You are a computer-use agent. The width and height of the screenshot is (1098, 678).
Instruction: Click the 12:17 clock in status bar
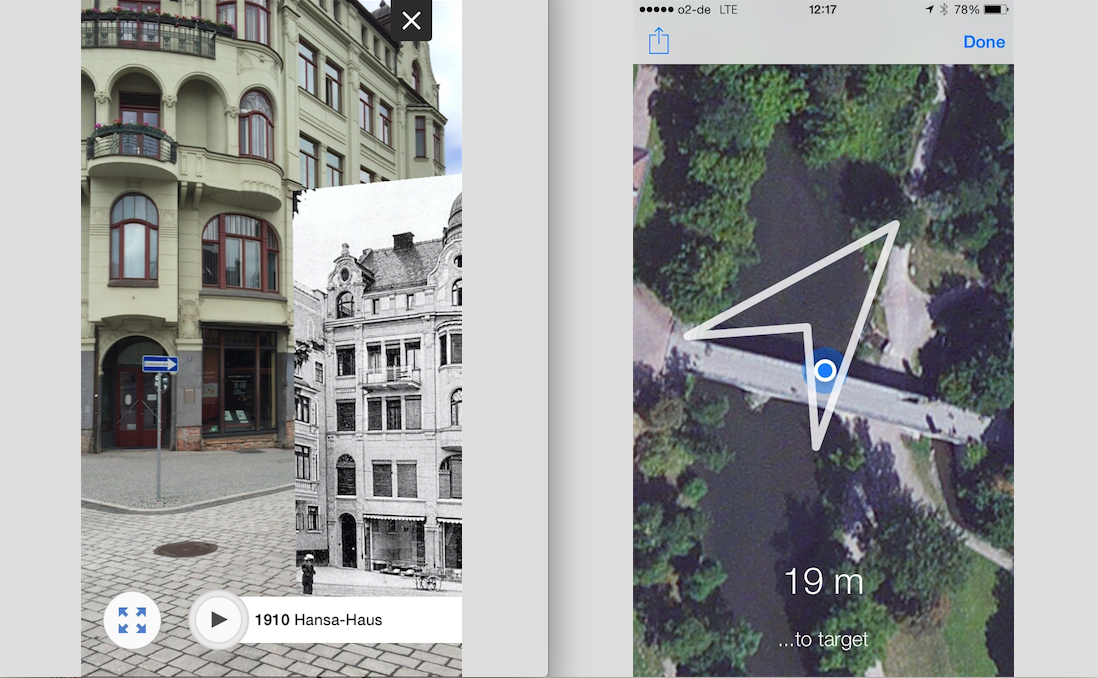(x=822, y=9)
